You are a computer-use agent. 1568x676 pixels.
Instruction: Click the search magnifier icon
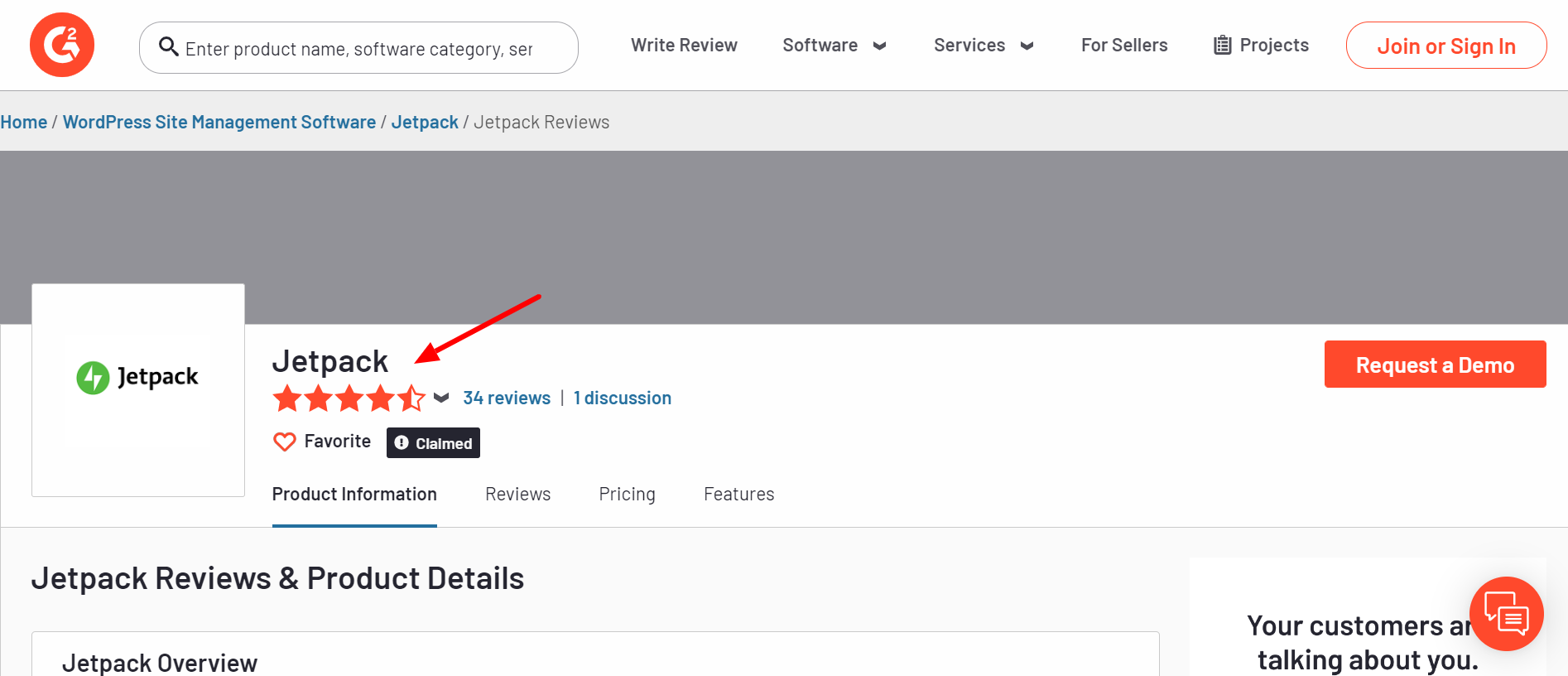[169, 47]
